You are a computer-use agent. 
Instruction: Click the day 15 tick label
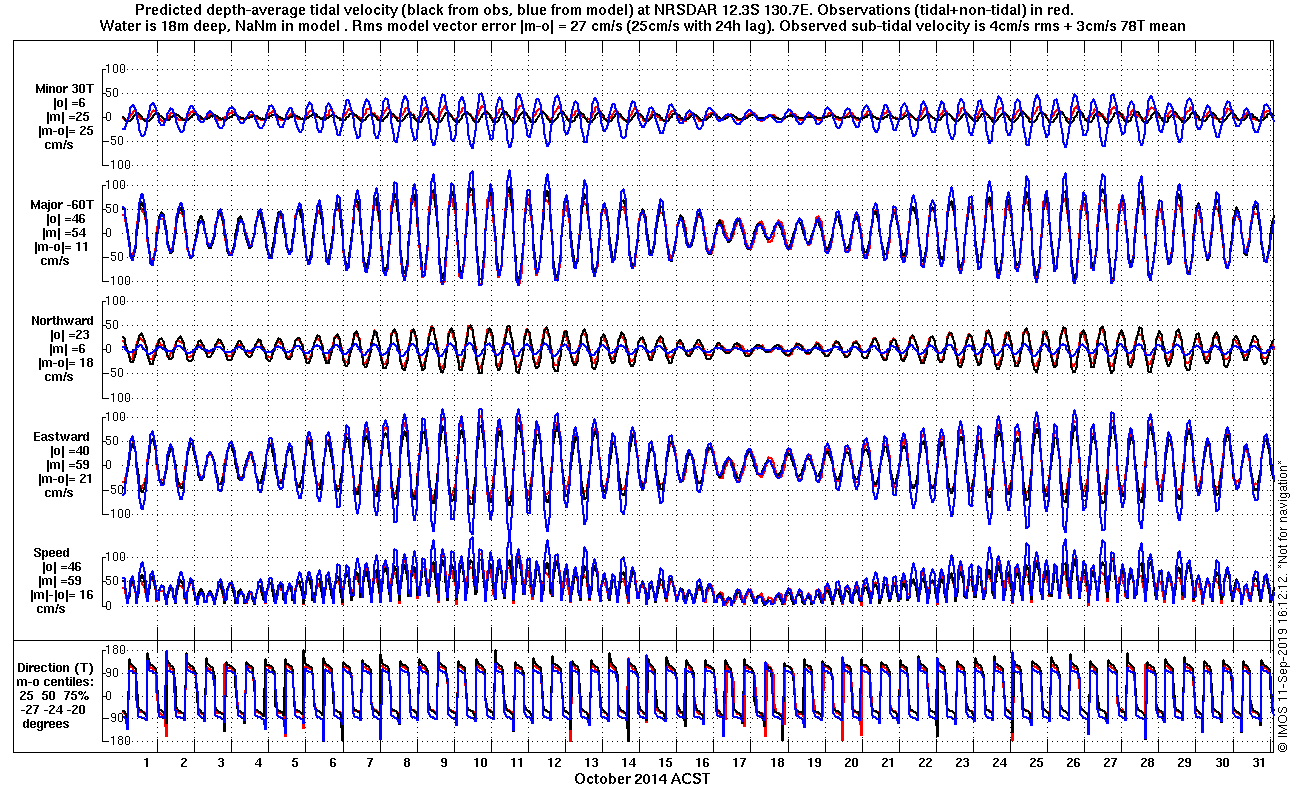coord(665,763)
